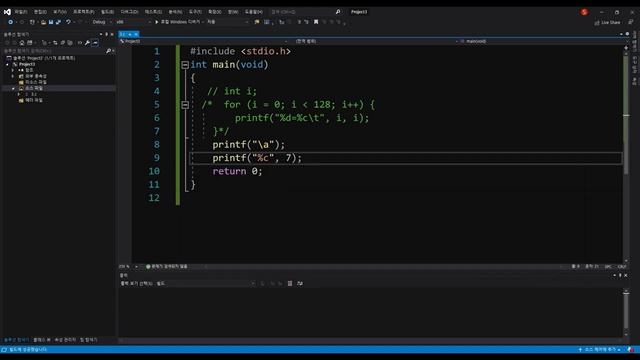This screenshot has width=640, height=360.
Task: Switch to the Property Manager bottom tab
Action: [65, 340]
